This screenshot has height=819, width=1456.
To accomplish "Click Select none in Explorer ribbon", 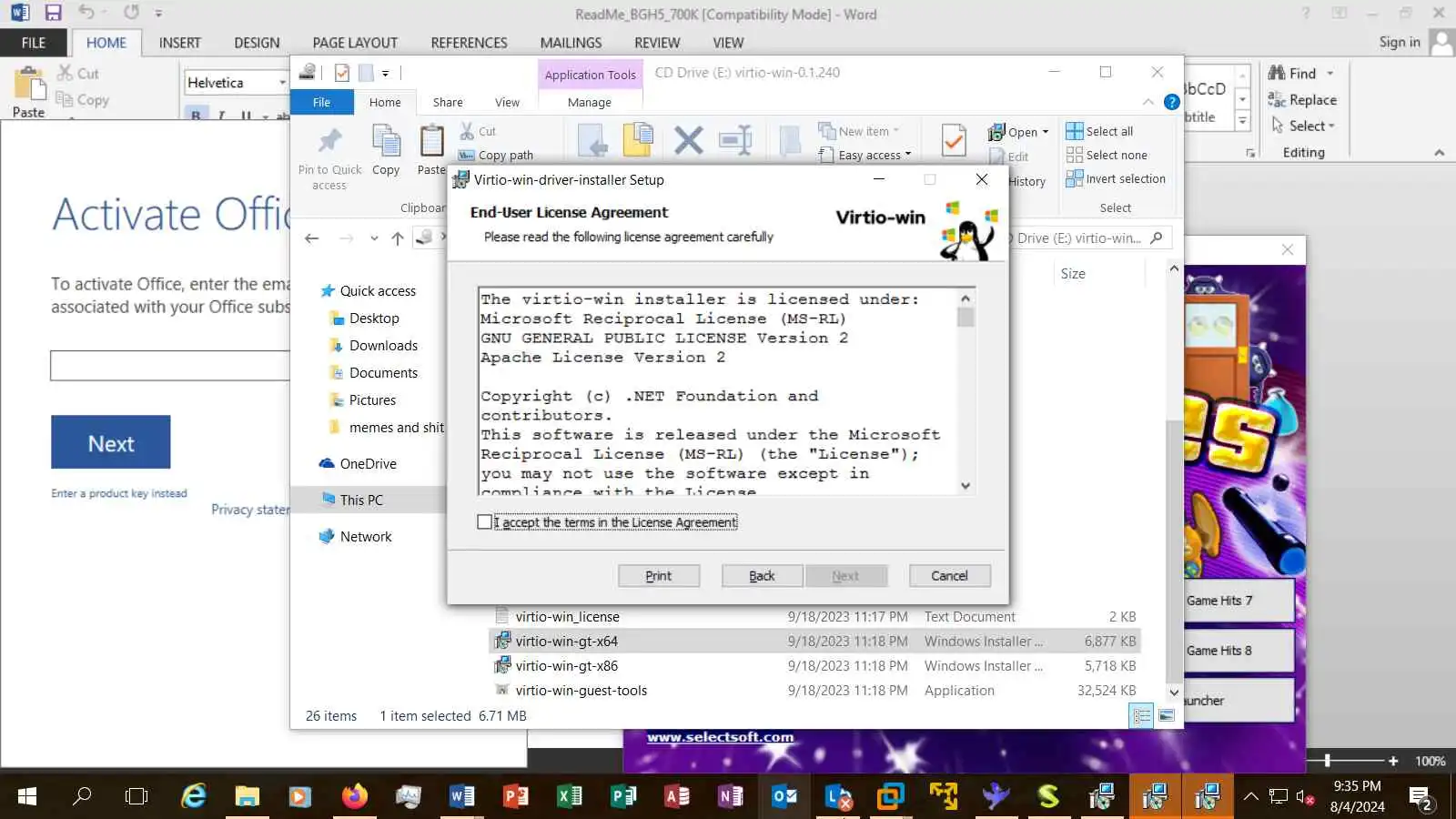I will 1107,155.
